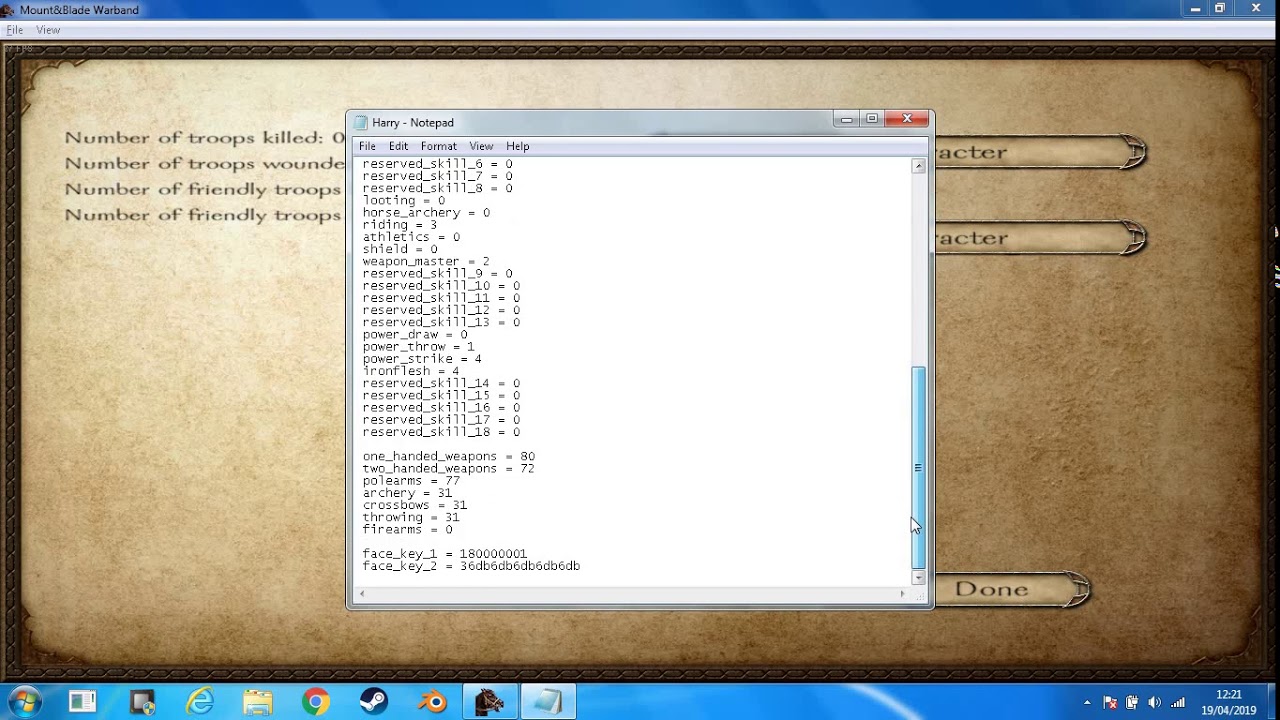Show hidden system tray icons
The image size is (1280, 720).
pos(1087,703)
